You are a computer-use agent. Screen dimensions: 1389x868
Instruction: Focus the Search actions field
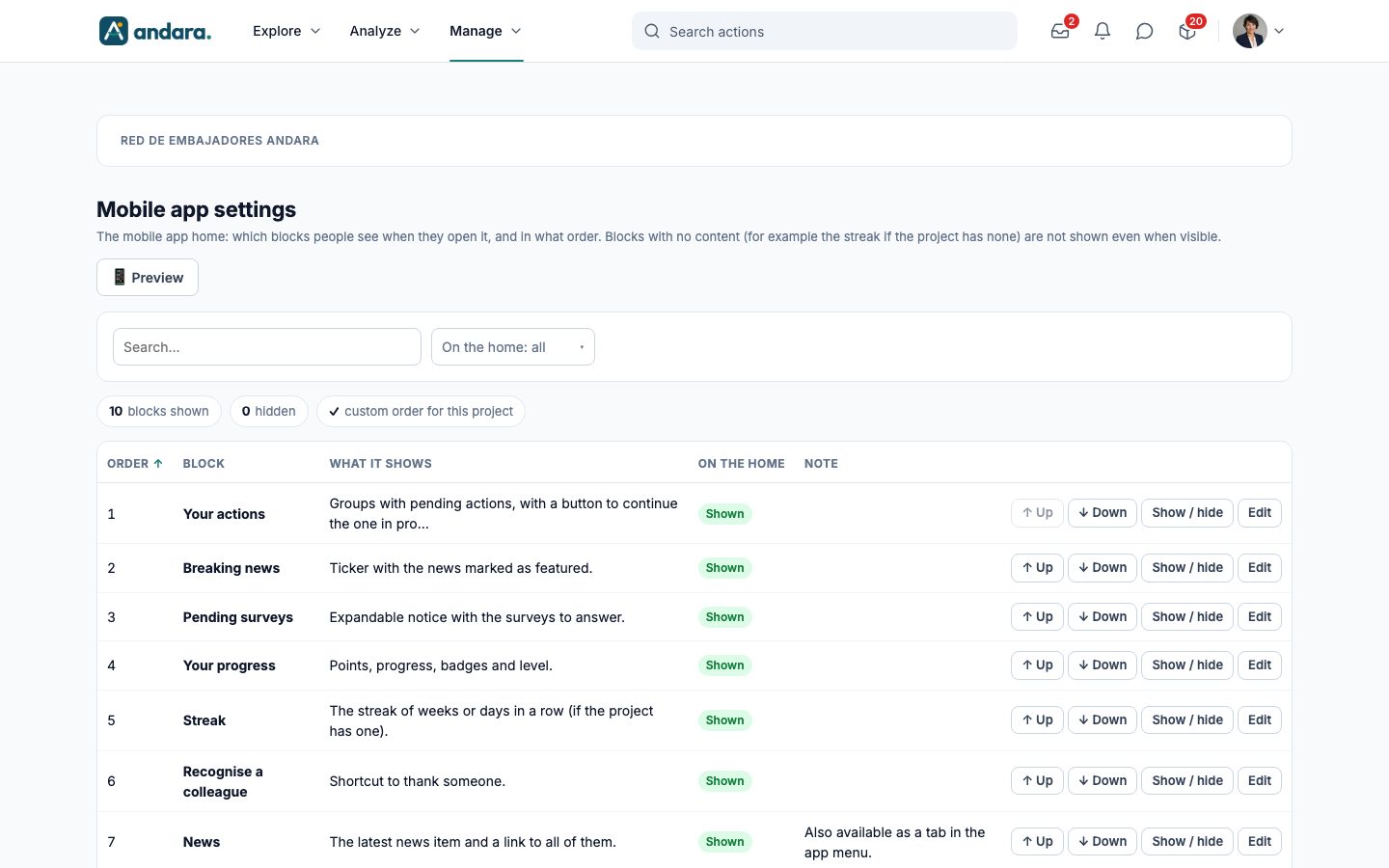click(x=825, y=31)
